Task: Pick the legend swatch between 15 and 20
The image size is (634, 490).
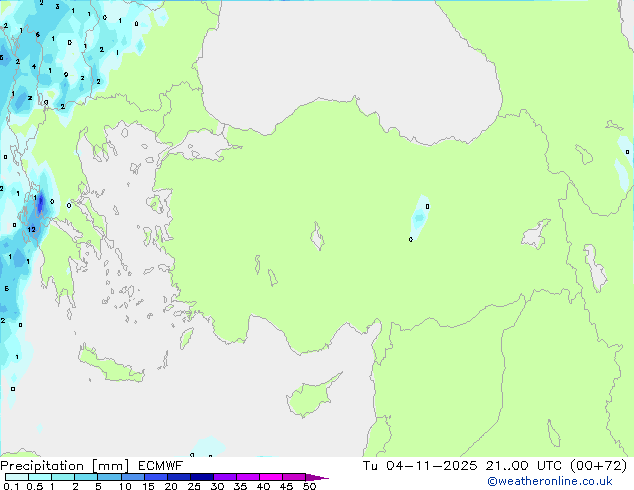Action: point(156,477)
